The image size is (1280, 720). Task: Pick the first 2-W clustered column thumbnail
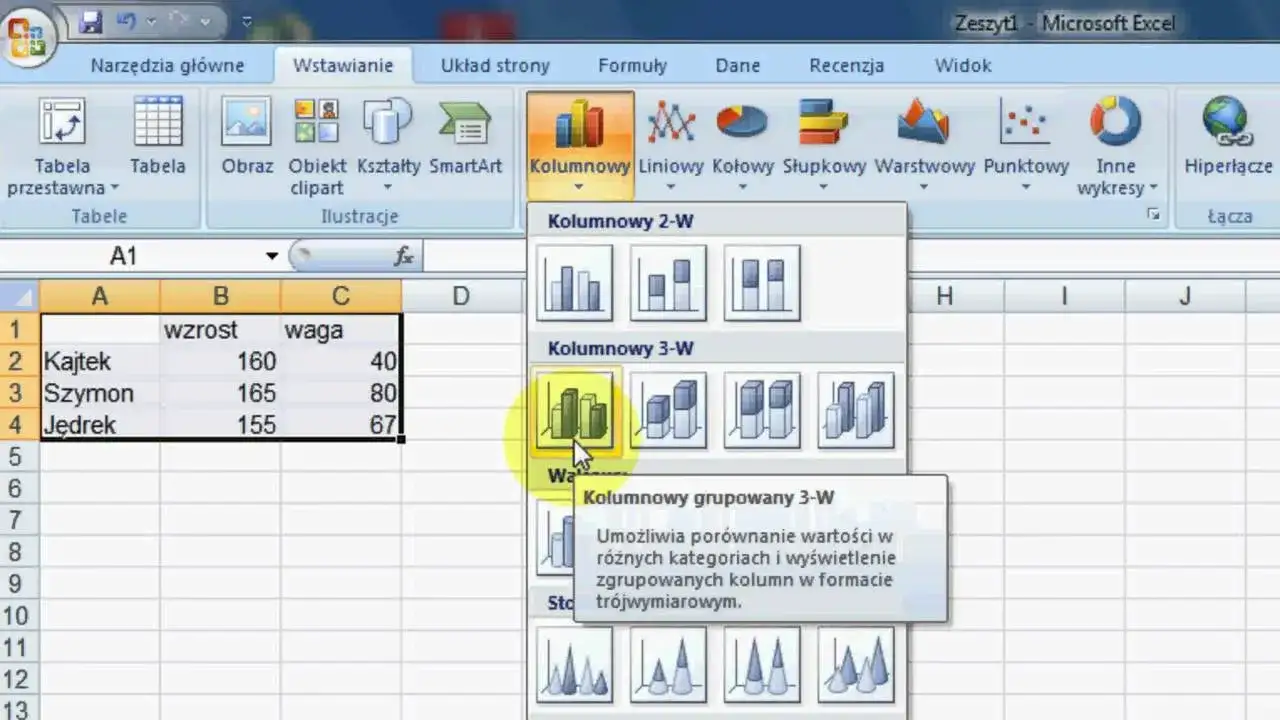click(574, 283)
